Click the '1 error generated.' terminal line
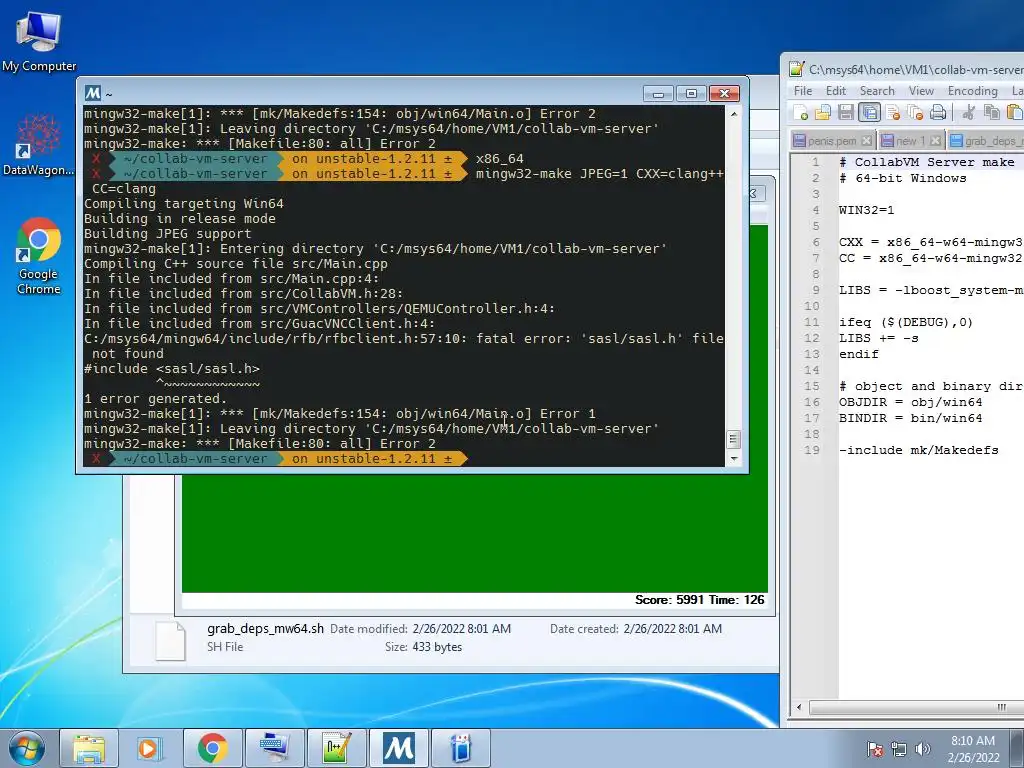Image resolution: width=1024 pixels, height=768 pixels. (155, 398)
